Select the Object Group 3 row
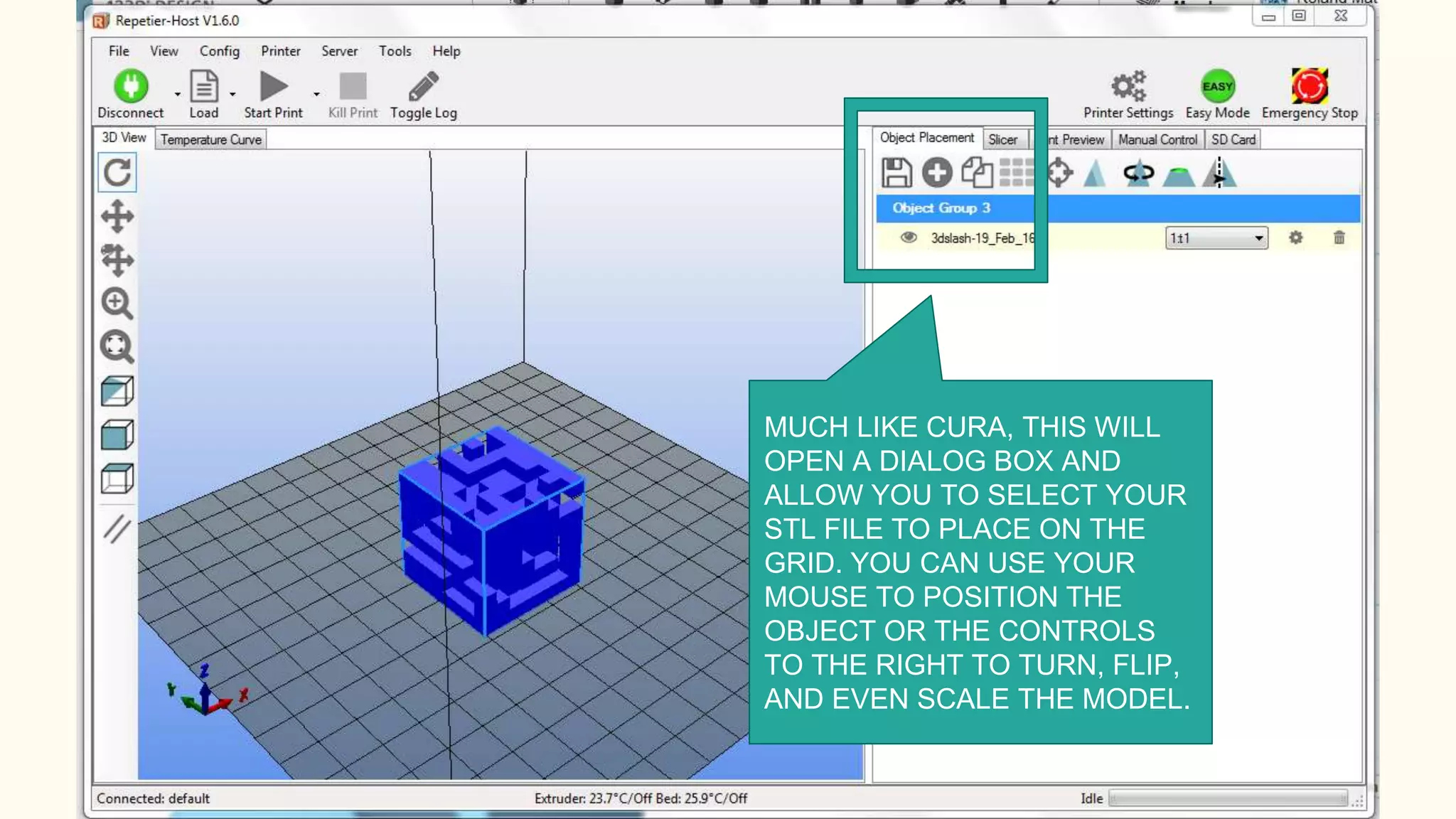1456x819 pixels. [x=1118, y=208]
